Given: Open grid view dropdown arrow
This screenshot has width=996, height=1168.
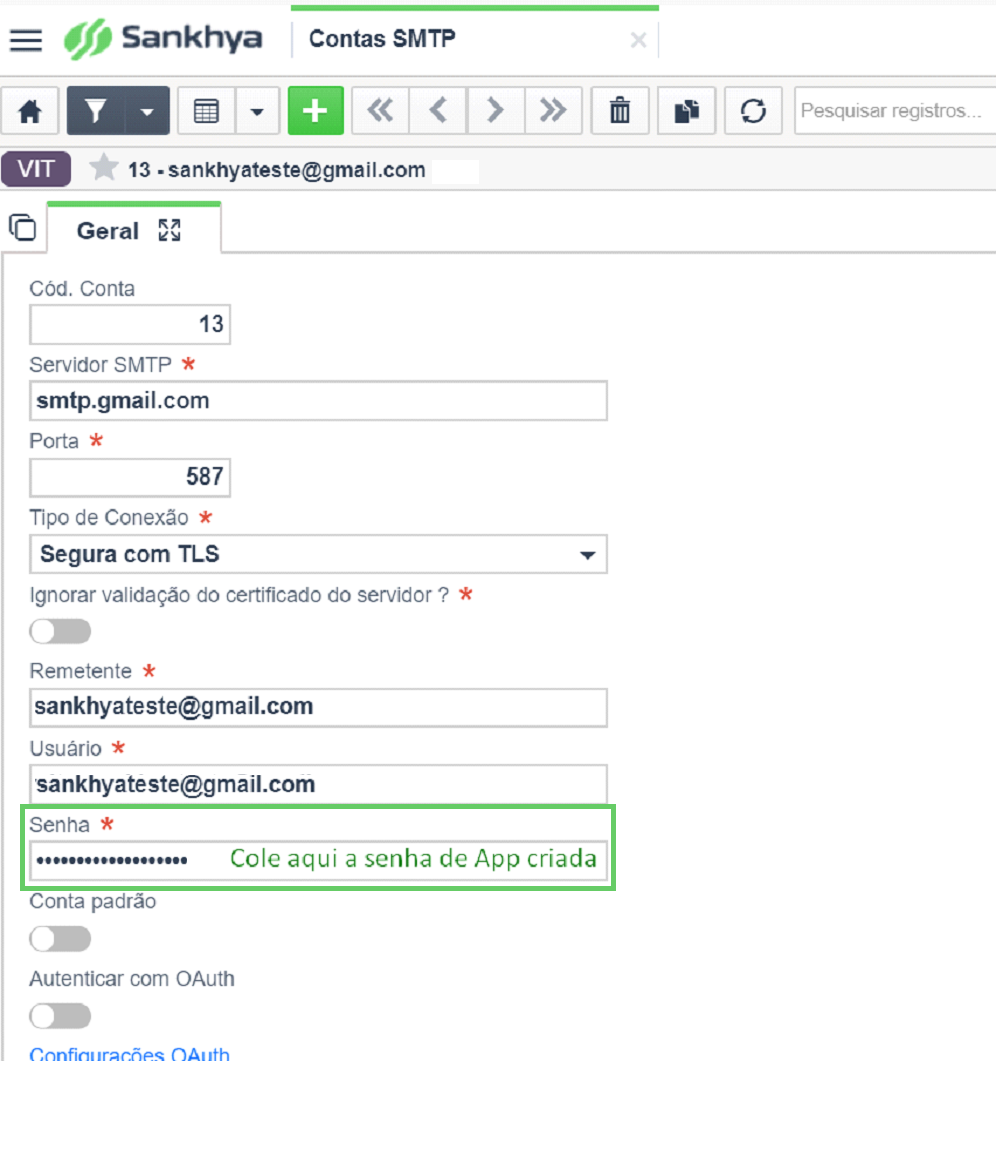Looking at the screenshot, I should pos(257,111).
